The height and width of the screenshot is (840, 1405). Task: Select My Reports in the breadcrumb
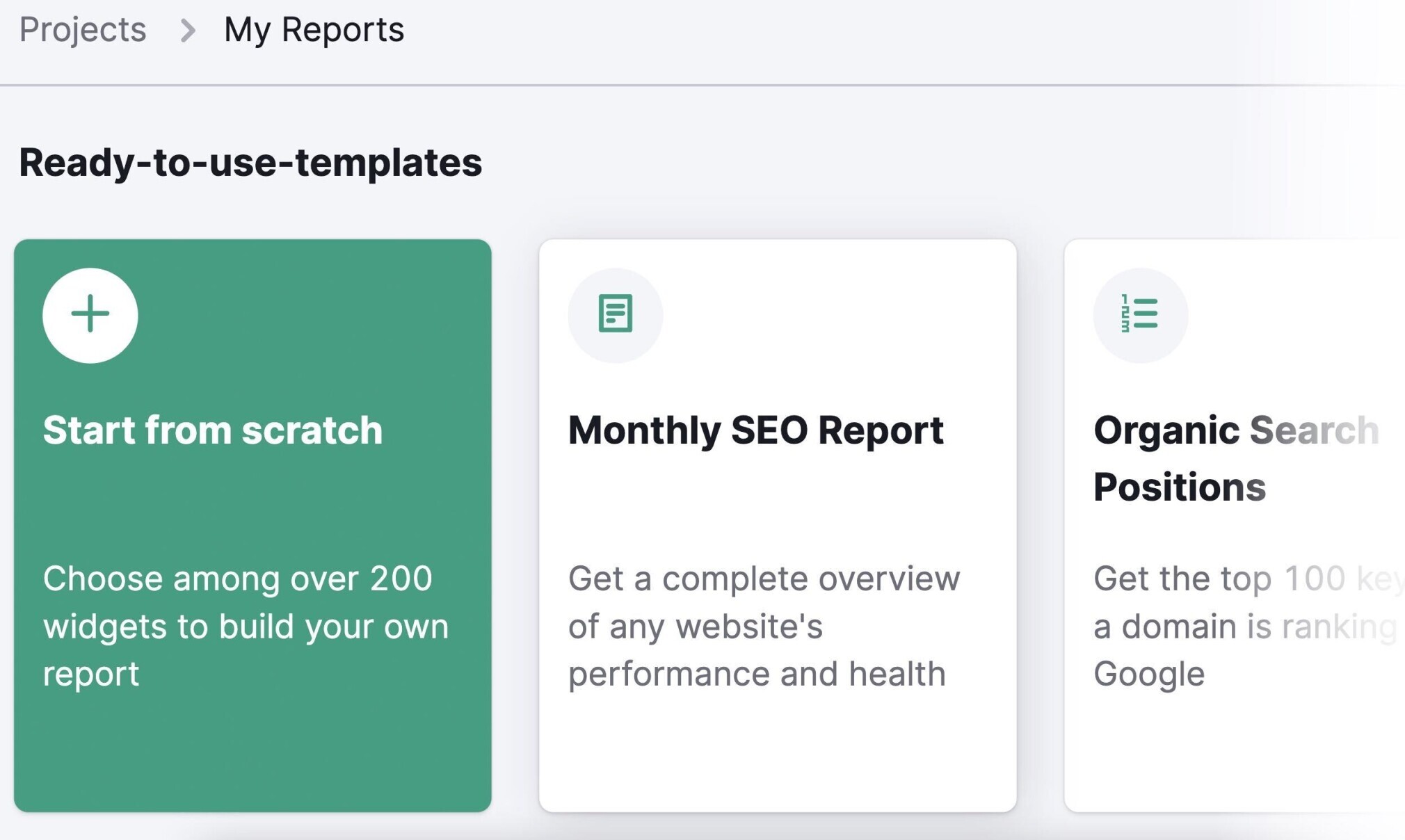coord(314,30)
